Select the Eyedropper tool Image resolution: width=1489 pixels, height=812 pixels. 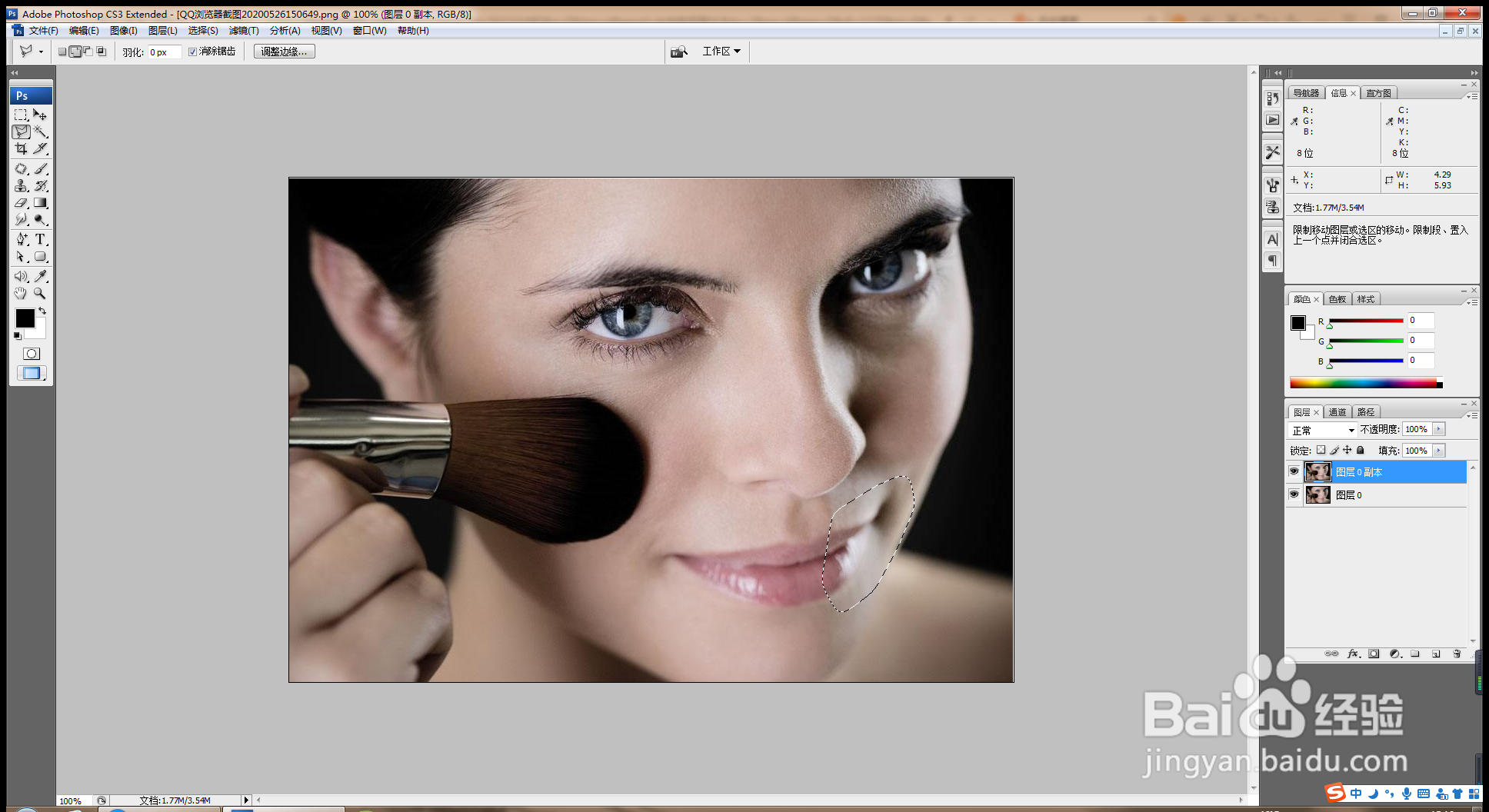coord(41,276)
